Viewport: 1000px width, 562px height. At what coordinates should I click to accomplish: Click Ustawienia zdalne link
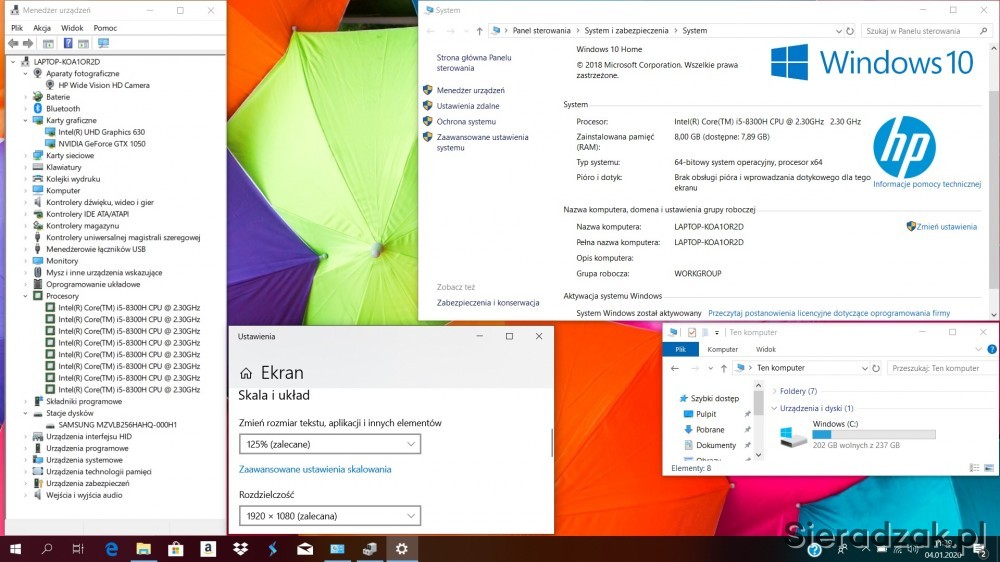click(x=468, y=106)
